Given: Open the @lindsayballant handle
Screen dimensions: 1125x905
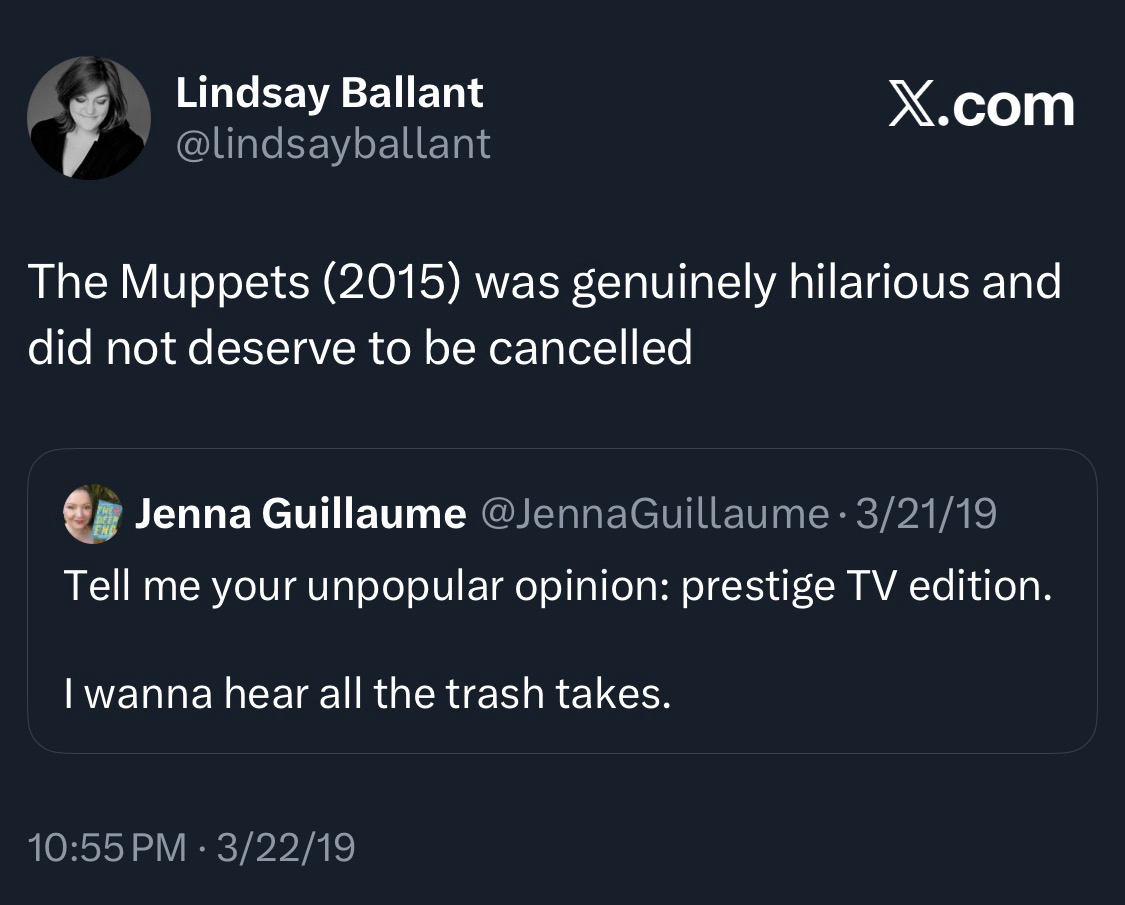Looking at the screenshot, I should pos(333,144).
